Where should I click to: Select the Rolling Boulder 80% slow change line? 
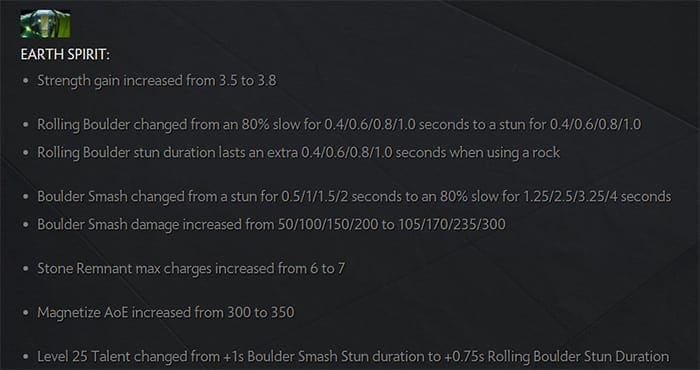(339, 125)
